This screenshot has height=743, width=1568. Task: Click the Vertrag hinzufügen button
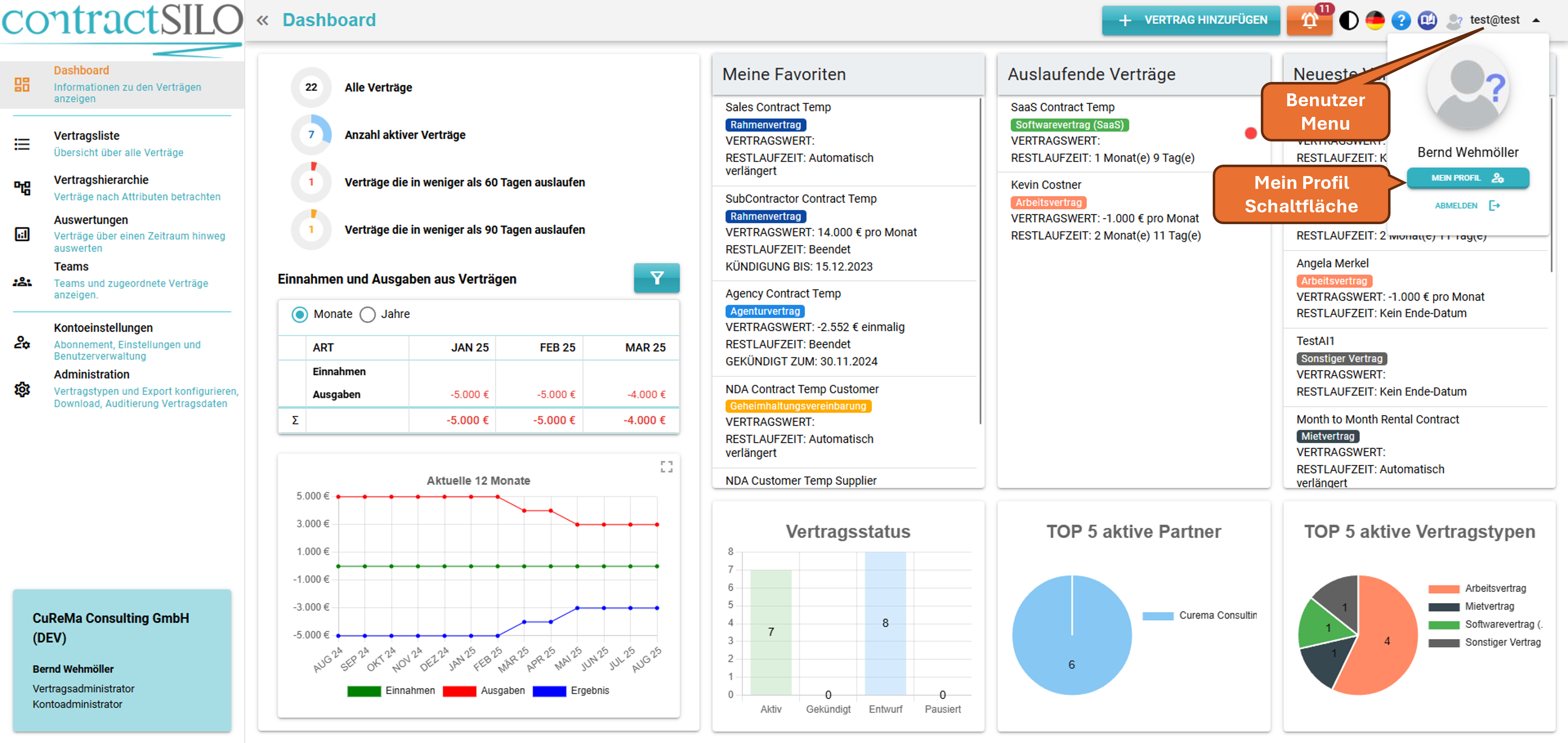[x=1191, y=20]
